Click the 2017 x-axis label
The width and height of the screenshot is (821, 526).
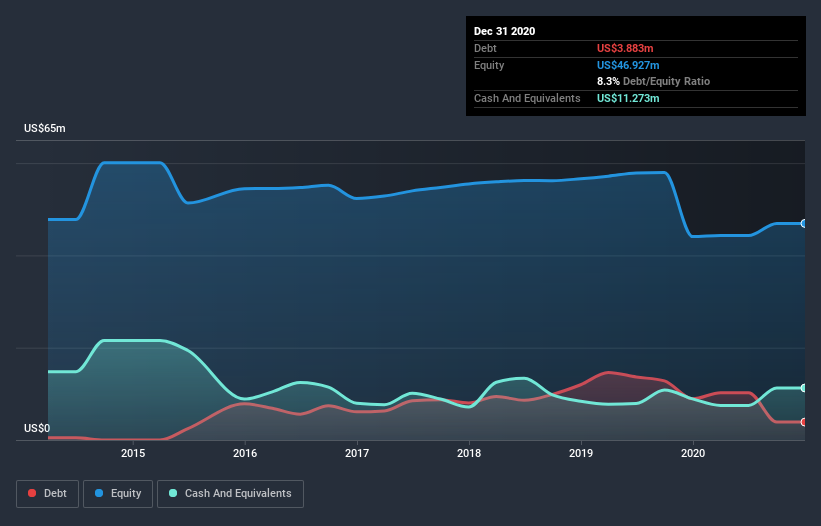357,453
